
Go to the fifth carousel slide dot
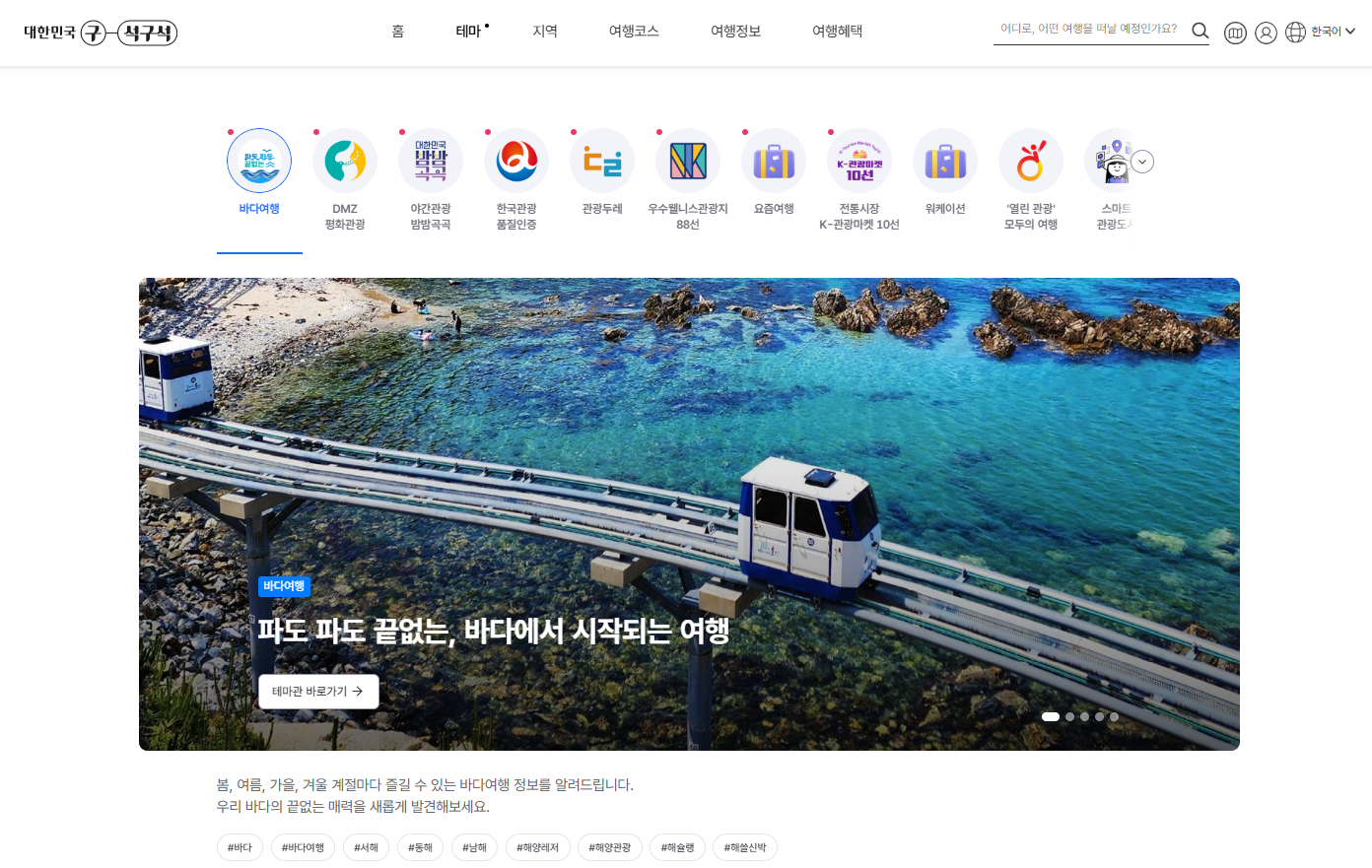[1115, 717]
